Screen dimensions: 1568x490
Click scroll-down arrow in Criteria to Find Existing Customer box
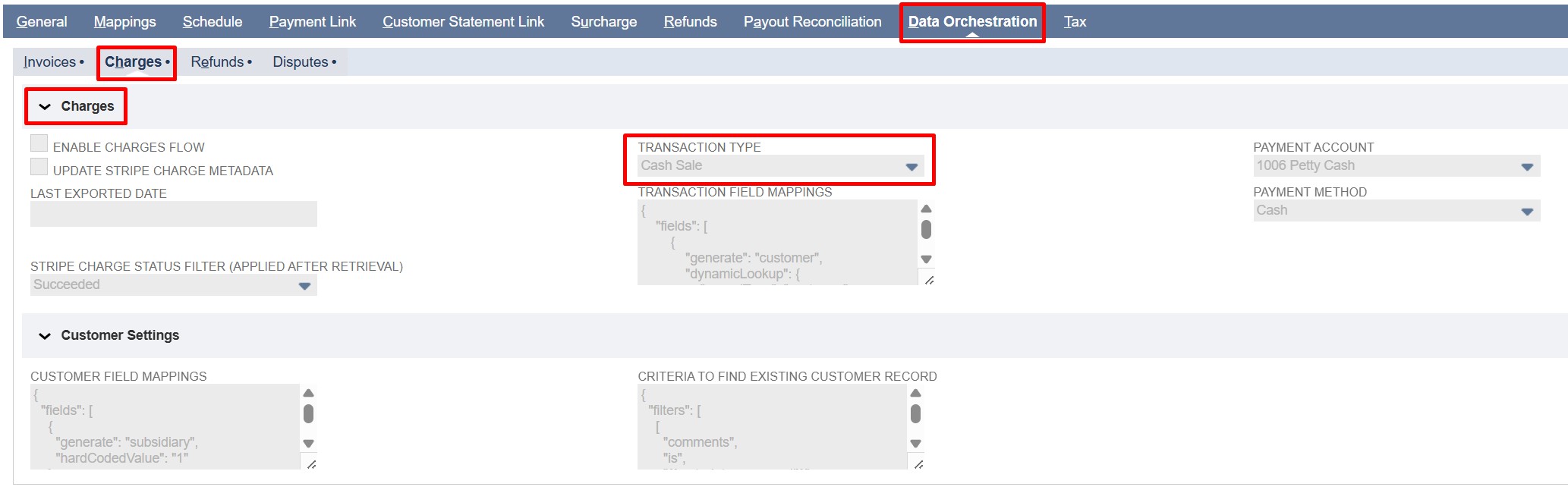click(915, 444)
